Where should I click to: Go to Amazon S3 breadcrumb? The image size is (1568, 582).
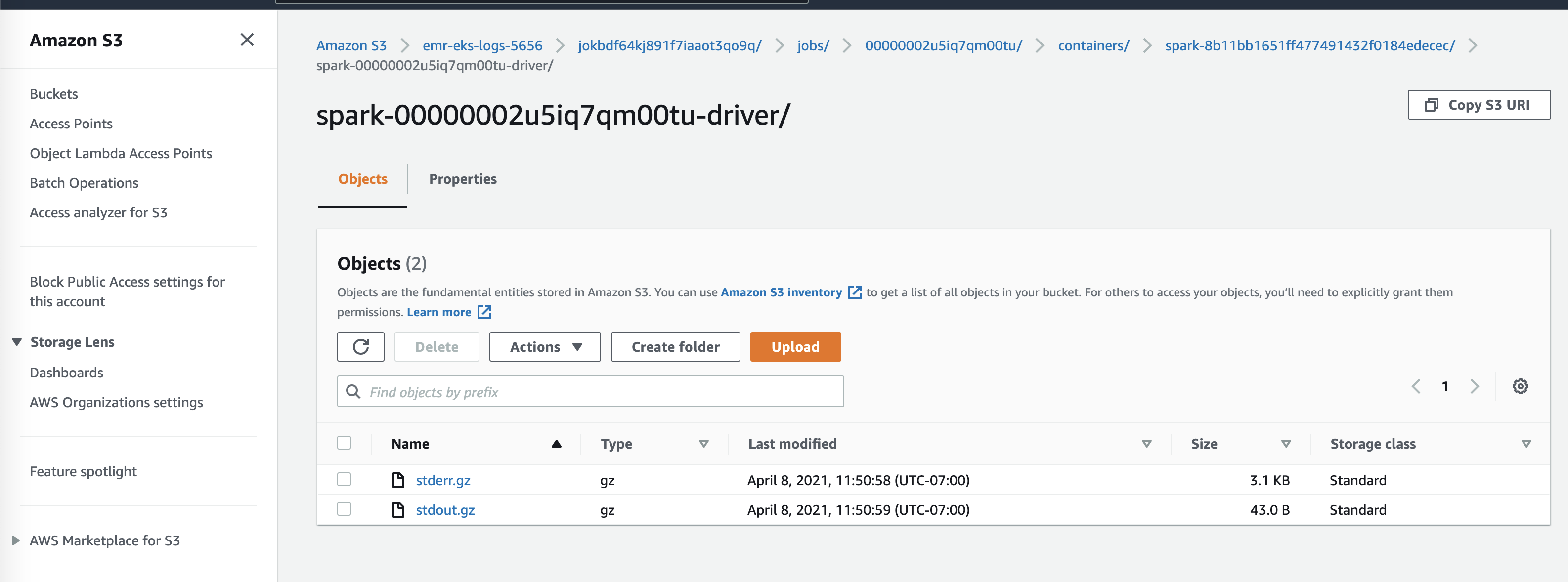pos(351,45)
